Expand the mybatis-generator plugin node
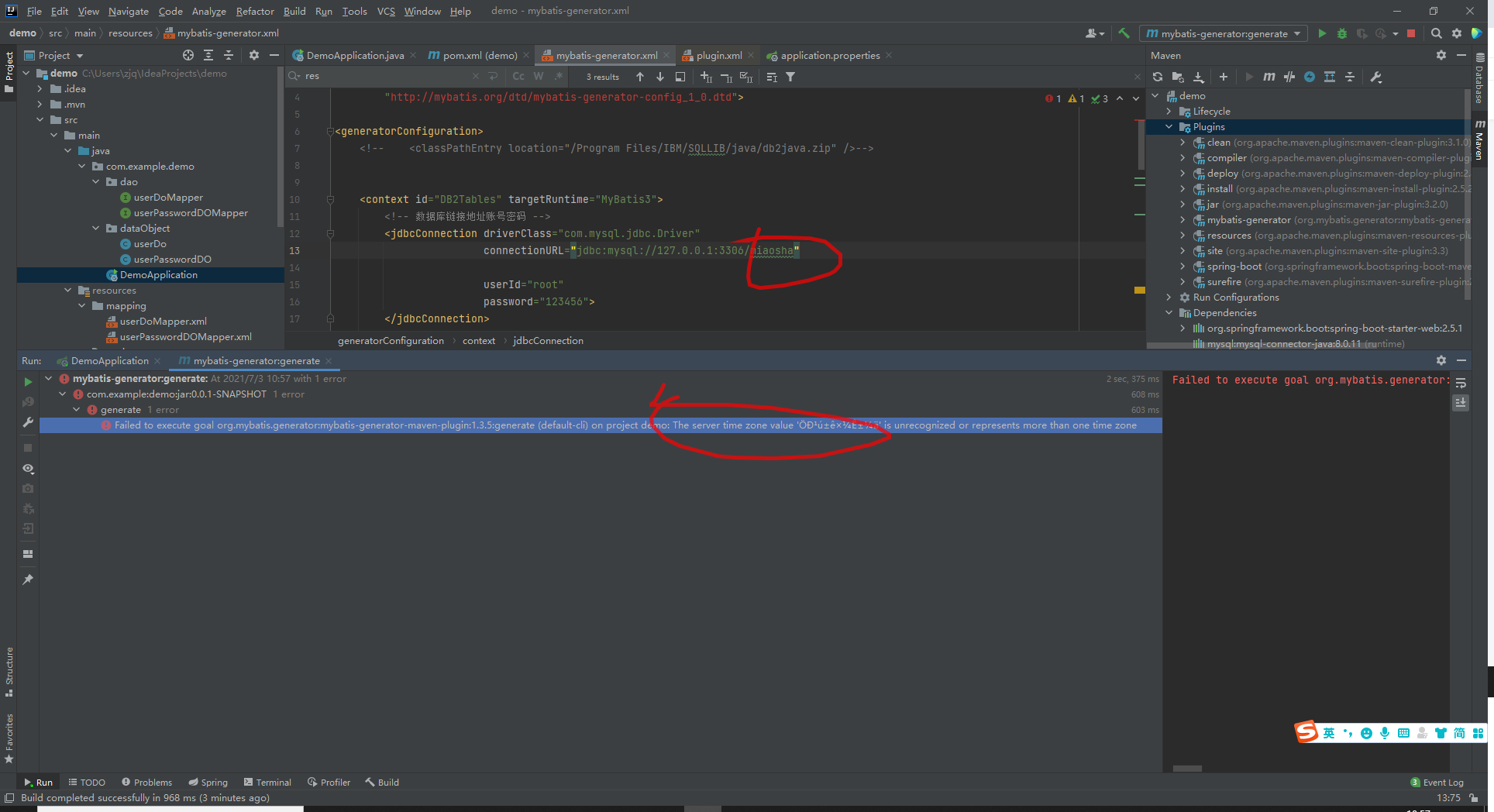1494x812 pixels. tap(1182, 220)
